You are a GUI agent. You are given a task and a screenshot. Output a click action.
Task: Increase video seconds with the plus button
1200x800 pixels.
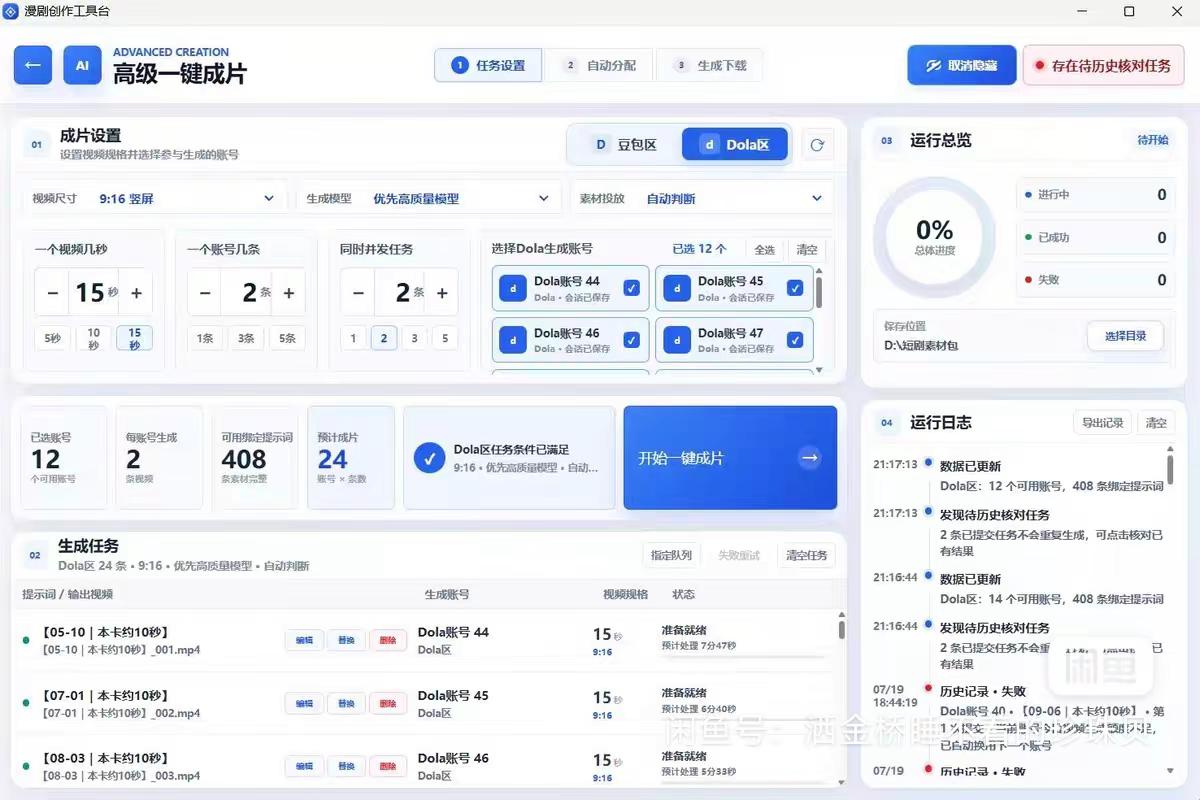pos(136,293)
